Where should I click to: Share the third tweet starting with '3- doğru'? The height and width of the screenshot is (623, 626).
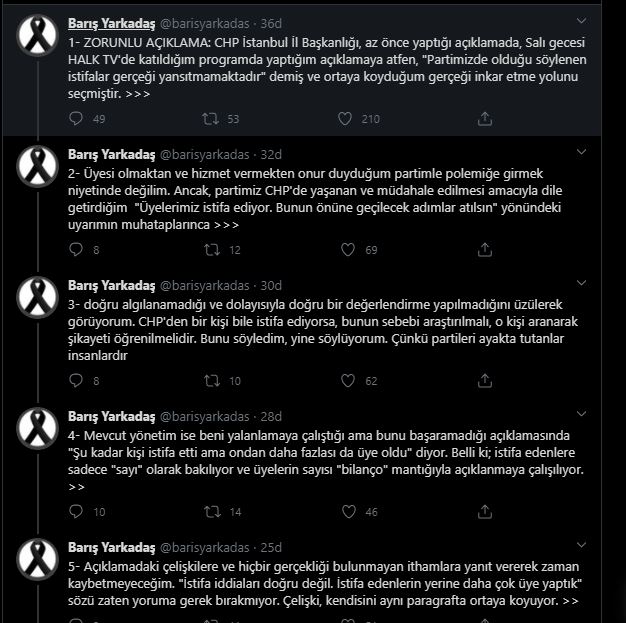(485, 380)
